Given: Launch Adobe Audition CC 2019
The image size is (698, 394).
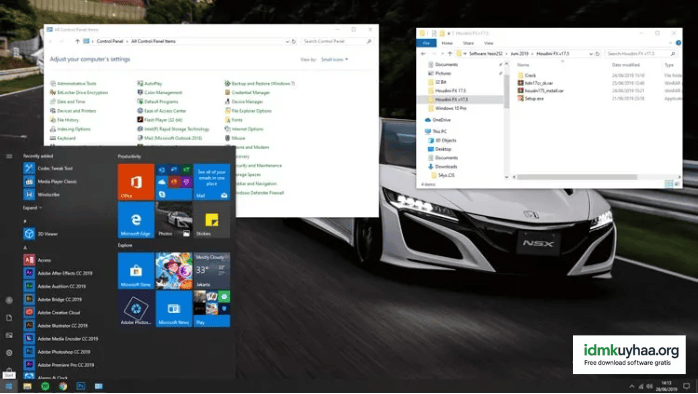Looking at the screenshot, I should 54,286.
